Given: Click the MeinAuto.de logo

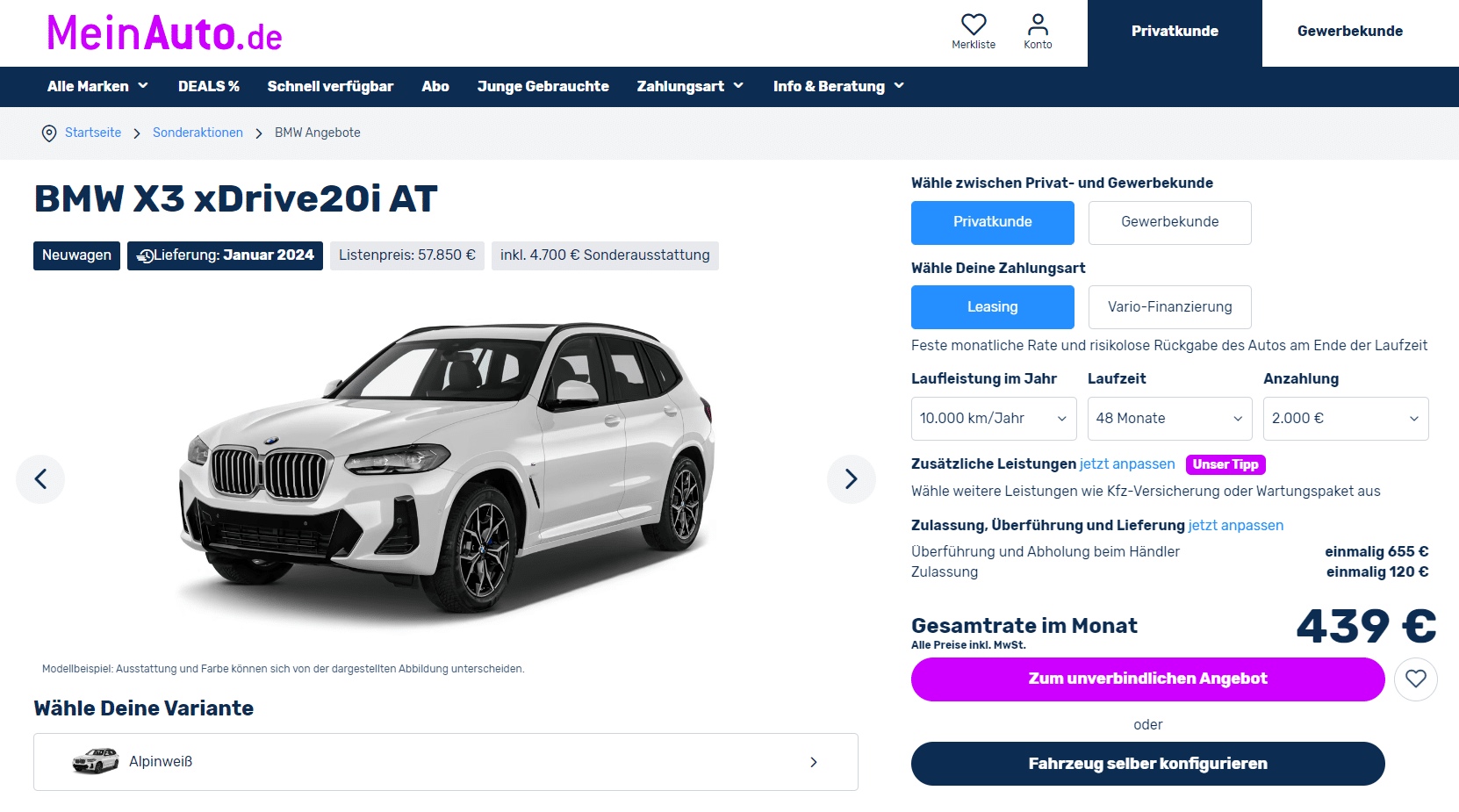Looking at the screenshot, I should pyautogui.click(x=164, y=33).
